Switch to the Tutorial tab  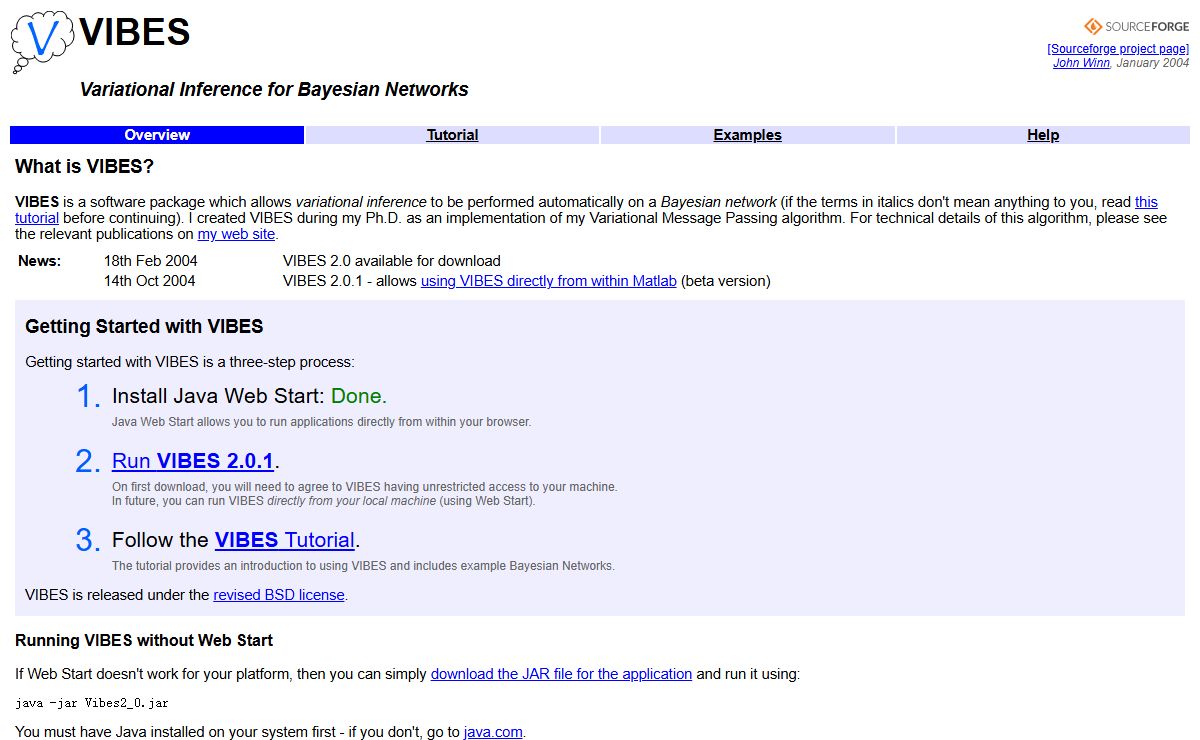tap(452, 135)
